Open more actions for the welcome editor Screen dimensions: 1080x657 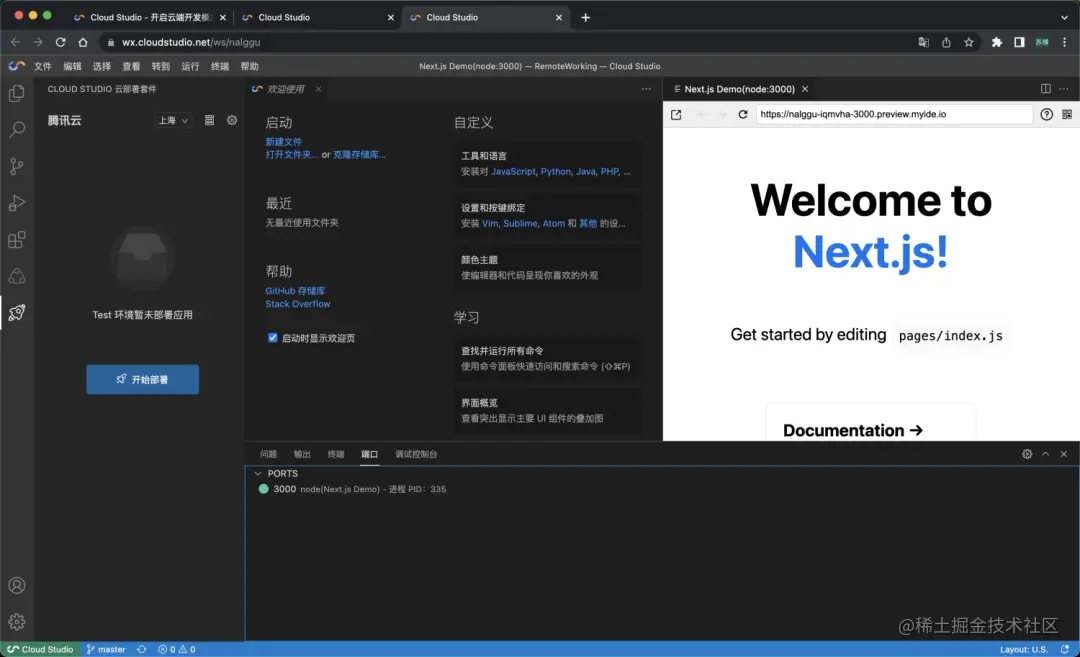coord(646,89)
